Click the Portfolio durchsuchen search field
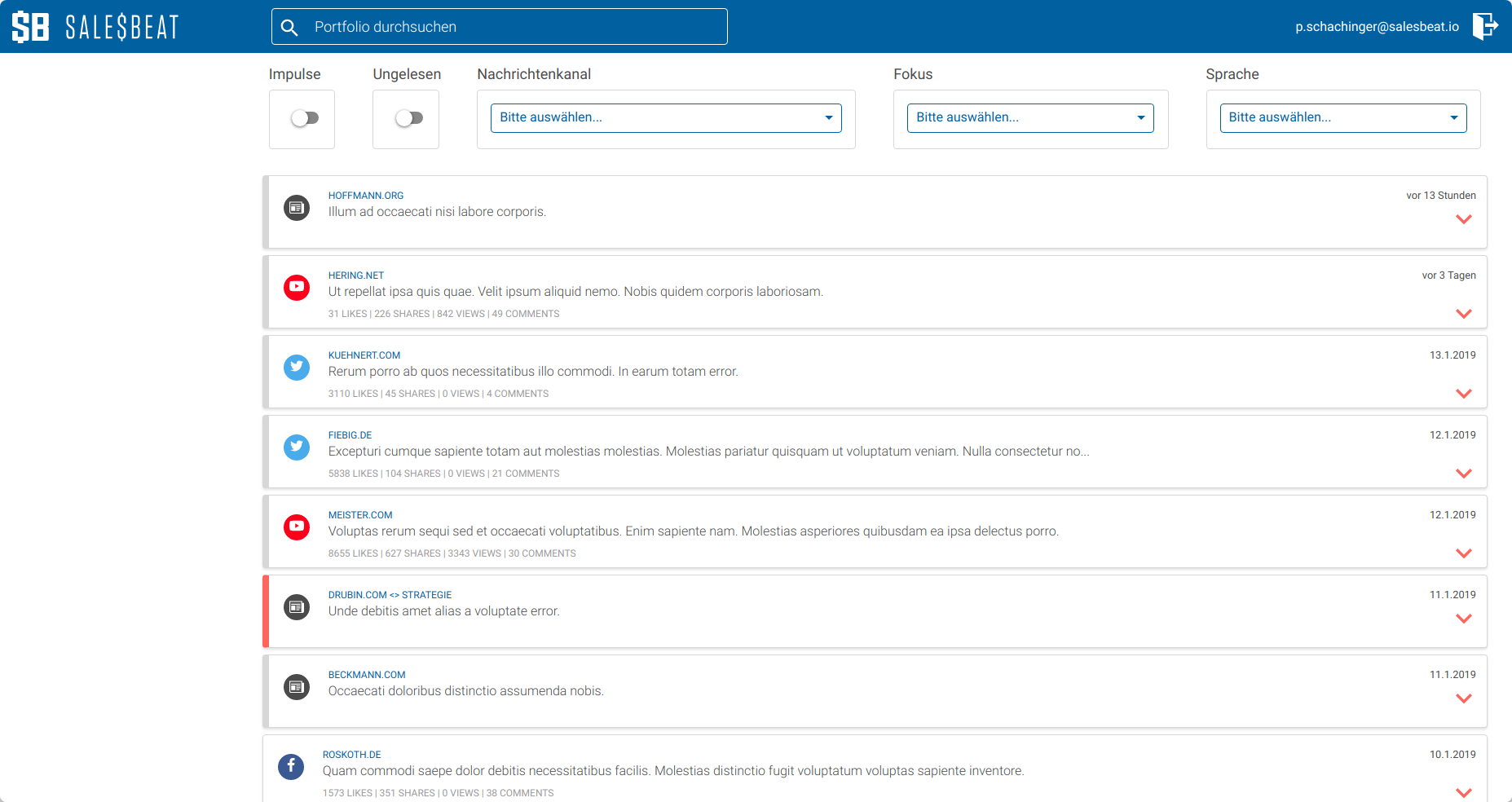This screenshot has width=1512, height=802. point(514,27)
